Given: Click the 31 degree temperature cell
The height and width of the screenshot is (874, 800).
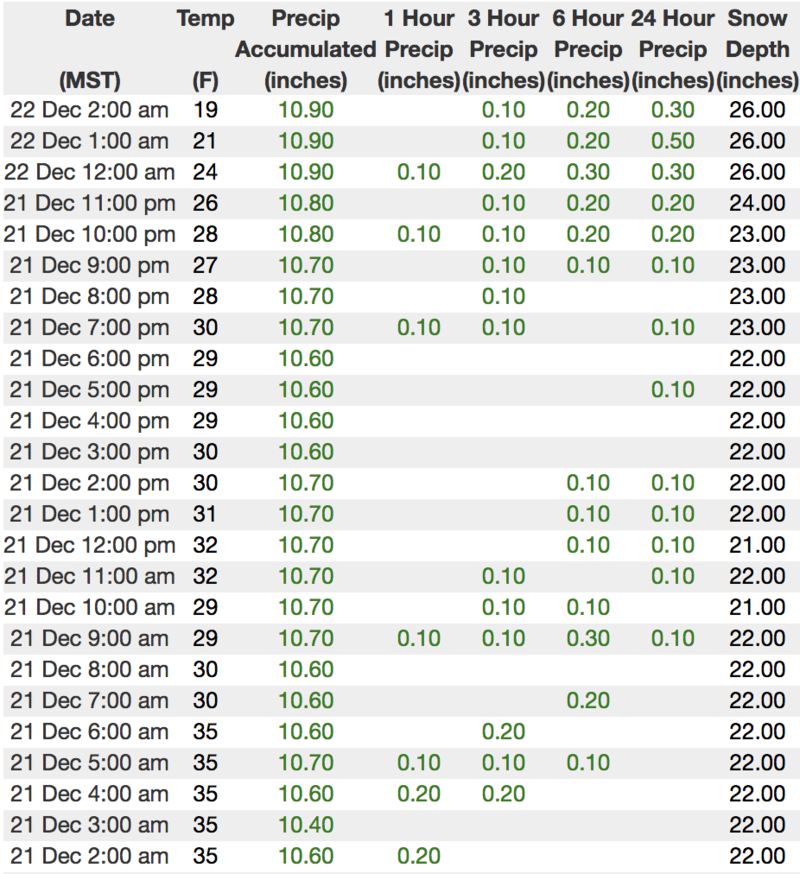Looking at the screenshot, I should coord(205,514).
